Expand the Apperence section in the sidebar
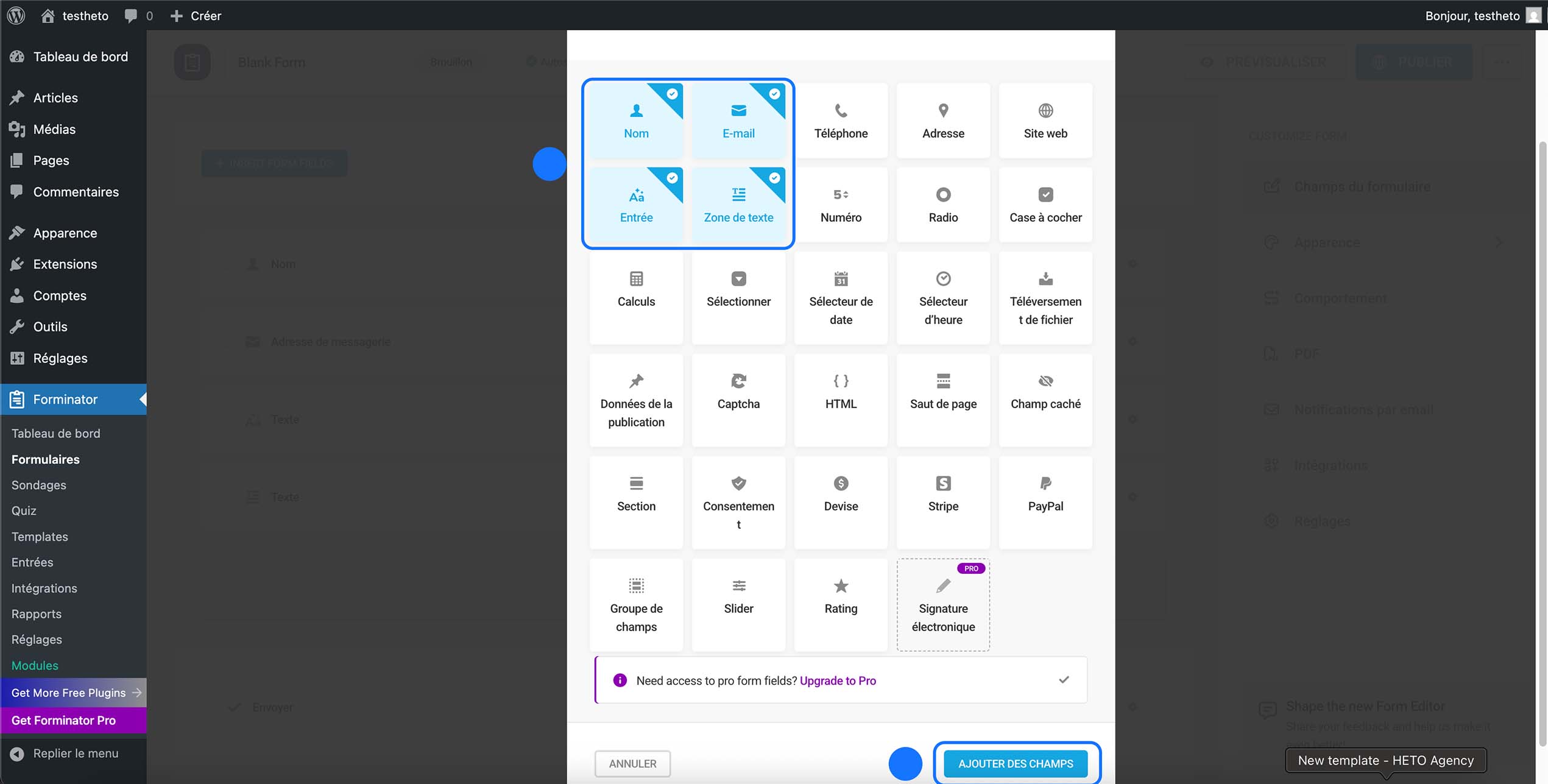 click(x=1326, y=242)
